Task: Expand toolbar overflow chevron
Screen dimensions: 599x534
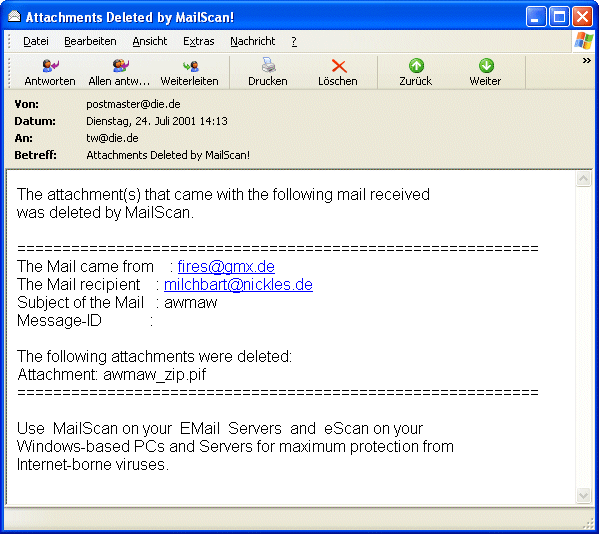Action: click(x=586, y=60)
